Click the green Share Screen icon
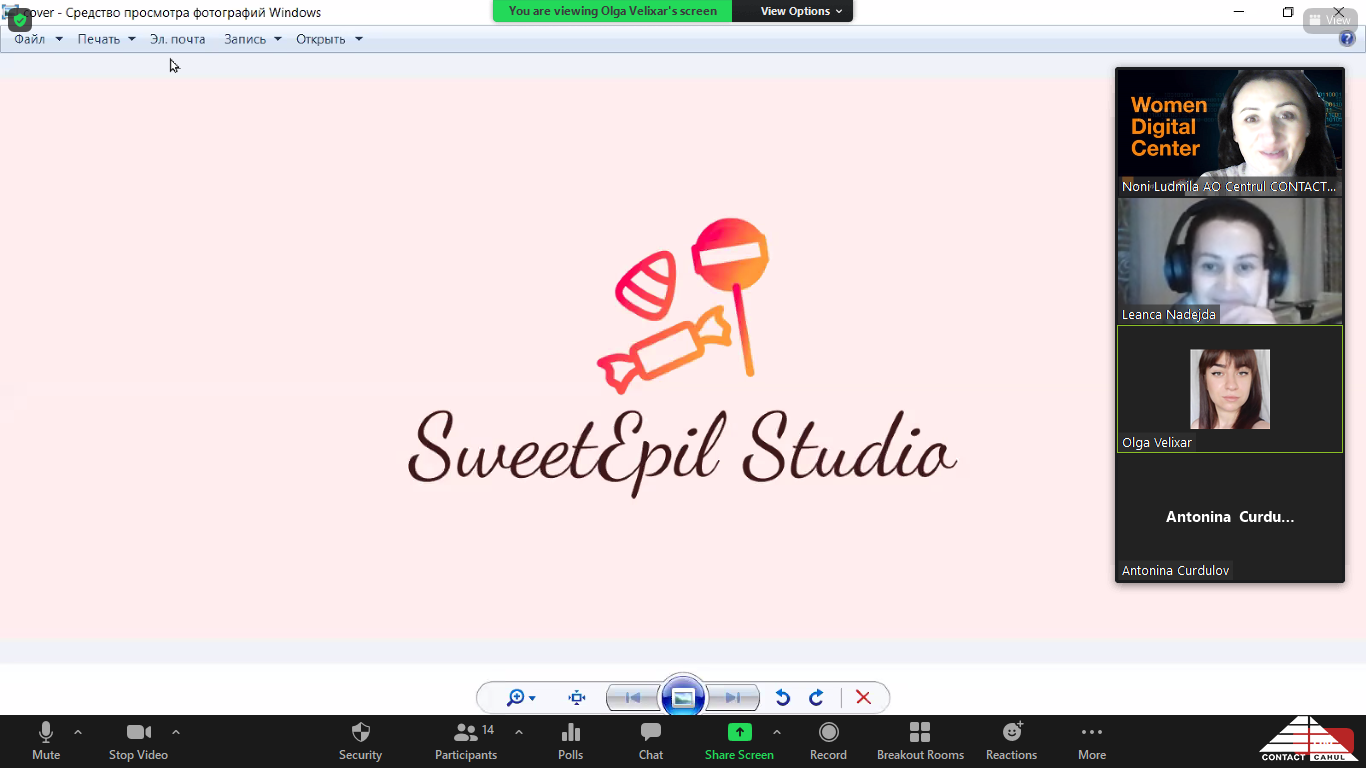This screenshot has width=1366, height=768. coord(739,733)
